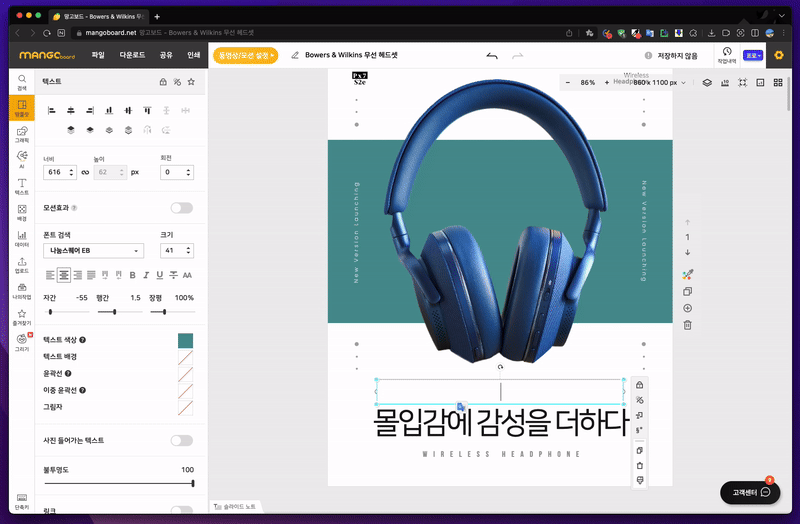This screenshot has height=524, width=800.
Task: Open the 검색 search panel in sidebar
Action: [x=22, y=82]
